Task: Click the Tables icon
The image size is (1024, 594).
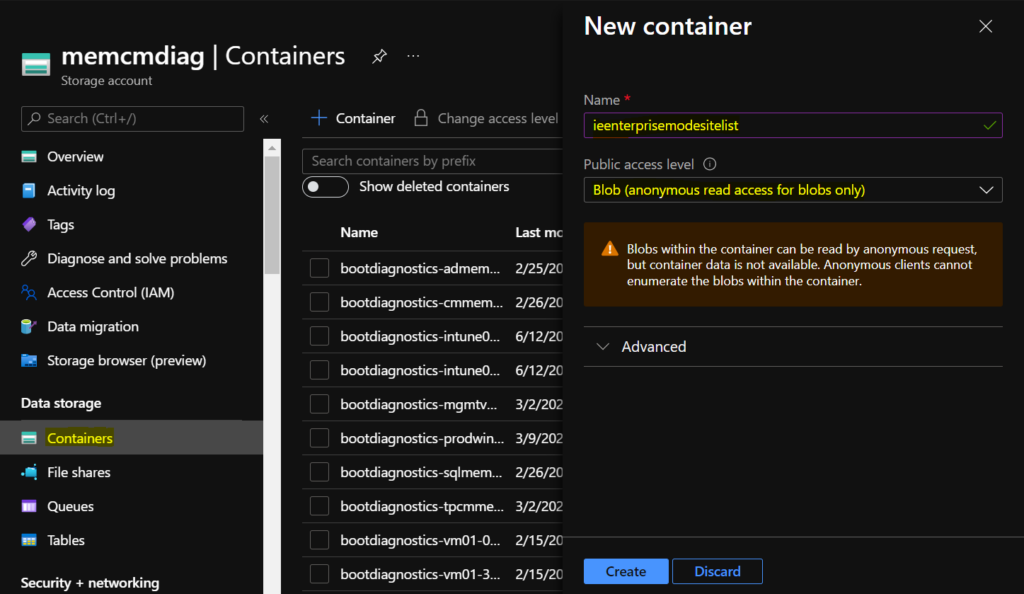Action: coord(29,540)
